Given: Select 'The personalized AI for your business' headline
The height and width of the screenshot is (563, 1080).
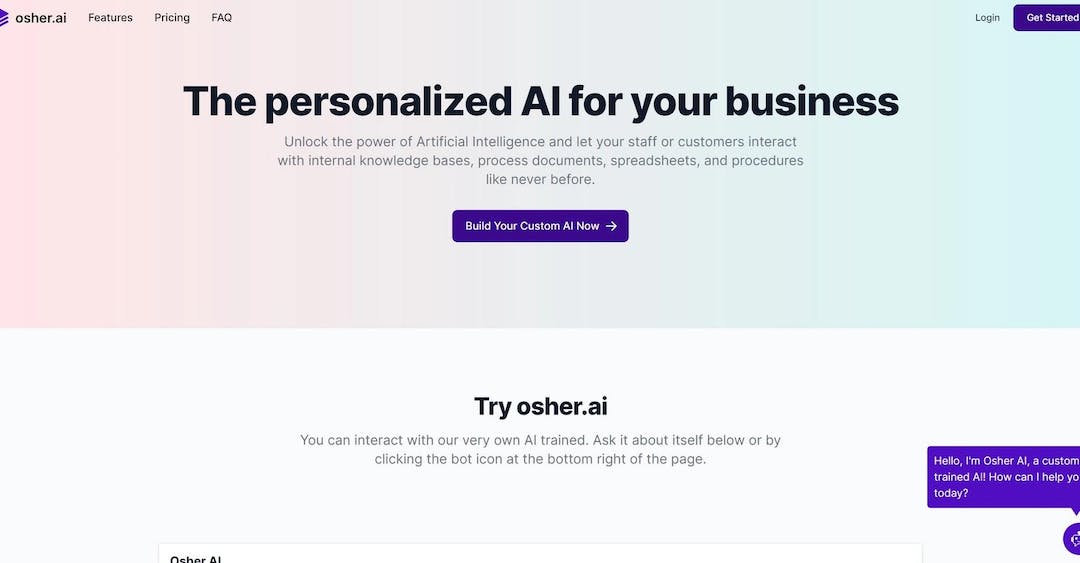Looking at the screenshot, I should (x=541, y=101).
